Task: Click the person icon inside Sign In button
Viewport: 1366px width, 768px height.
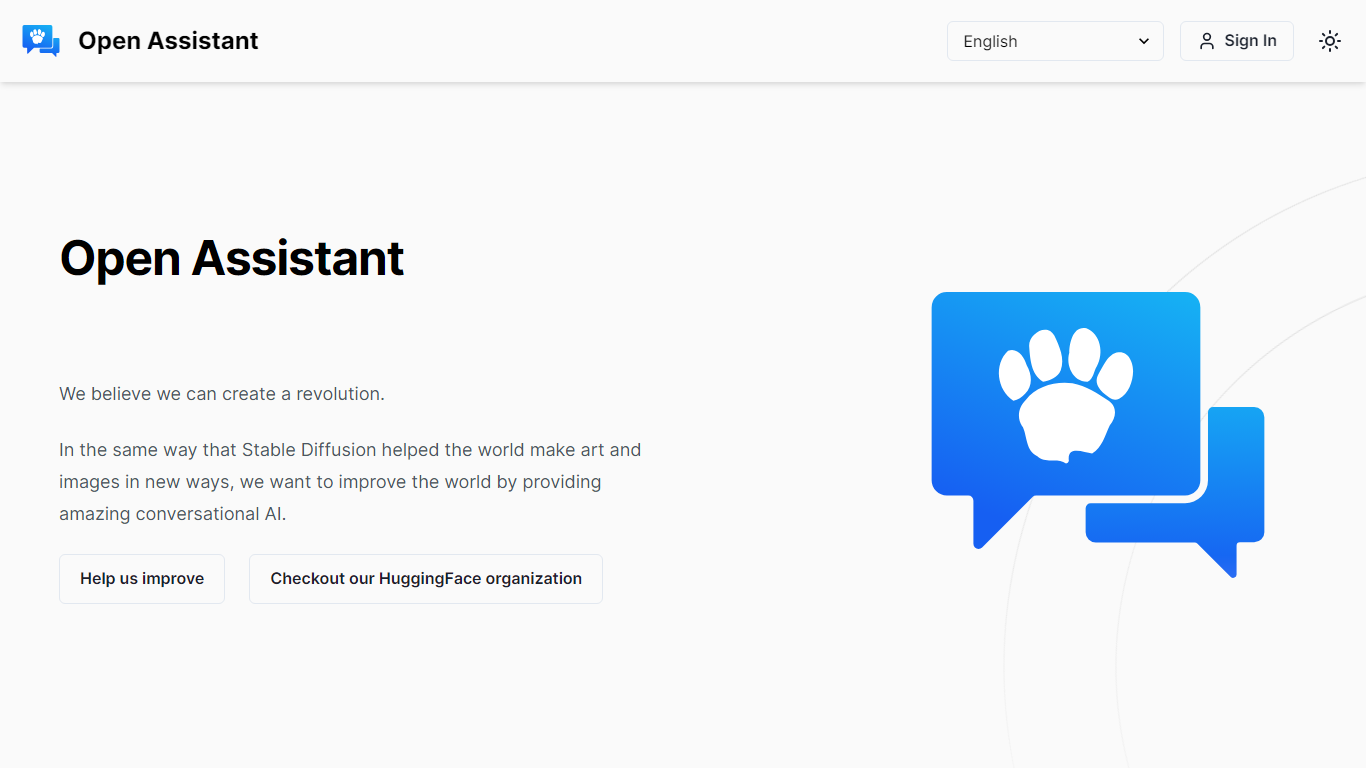Action: click(1207, 41)
